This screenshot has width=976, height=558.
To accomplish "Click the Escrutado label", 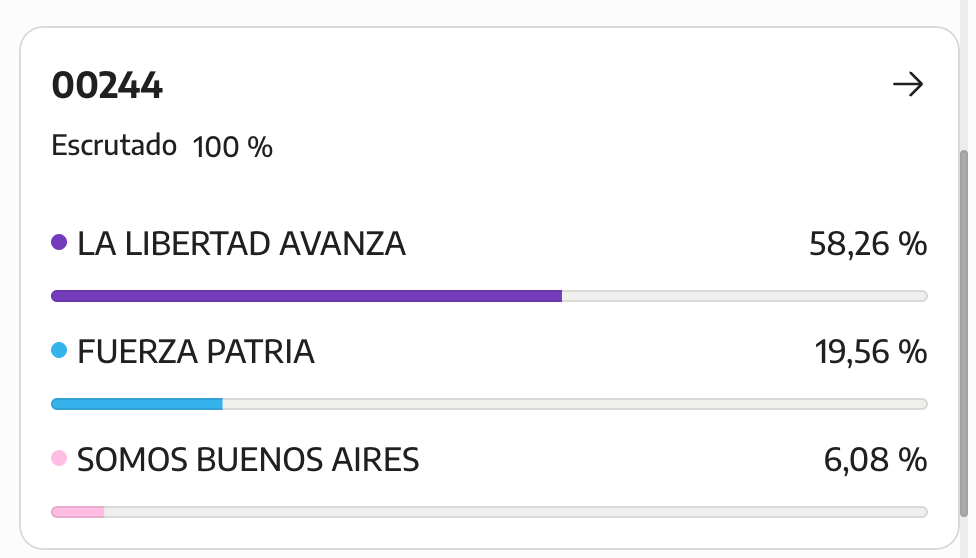I will tap(114, 146).
